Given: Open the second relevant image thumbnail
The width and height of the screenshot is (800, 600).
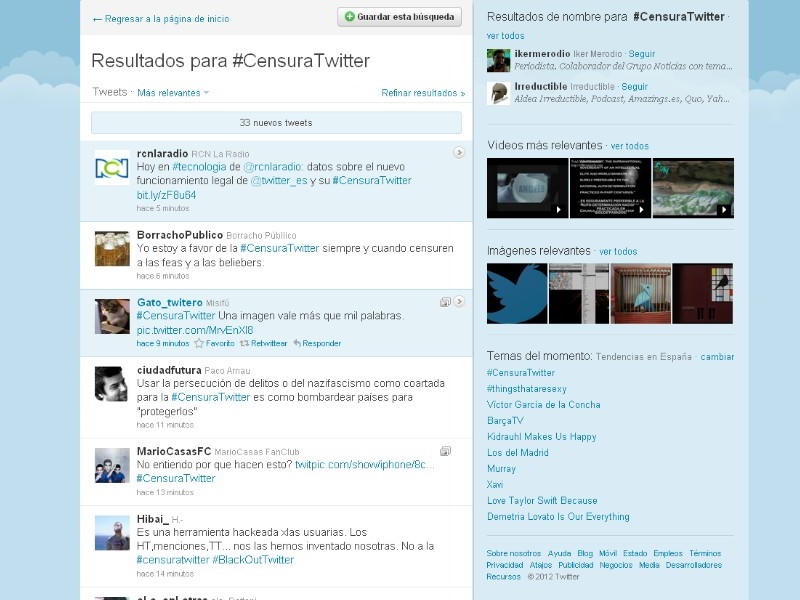Looking at the screenshot, I should [579, 293].
